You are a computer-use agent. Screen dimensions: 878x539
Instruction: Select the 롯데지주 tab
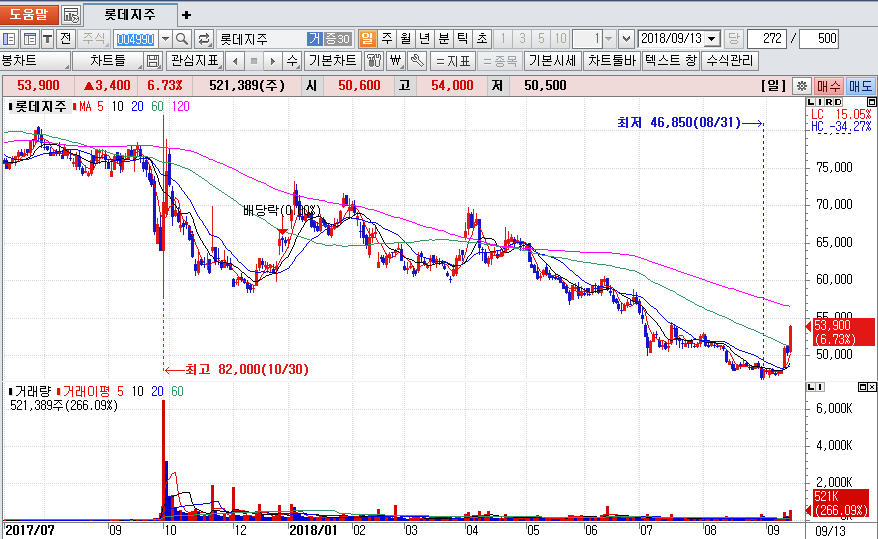[x=130, y=15]
